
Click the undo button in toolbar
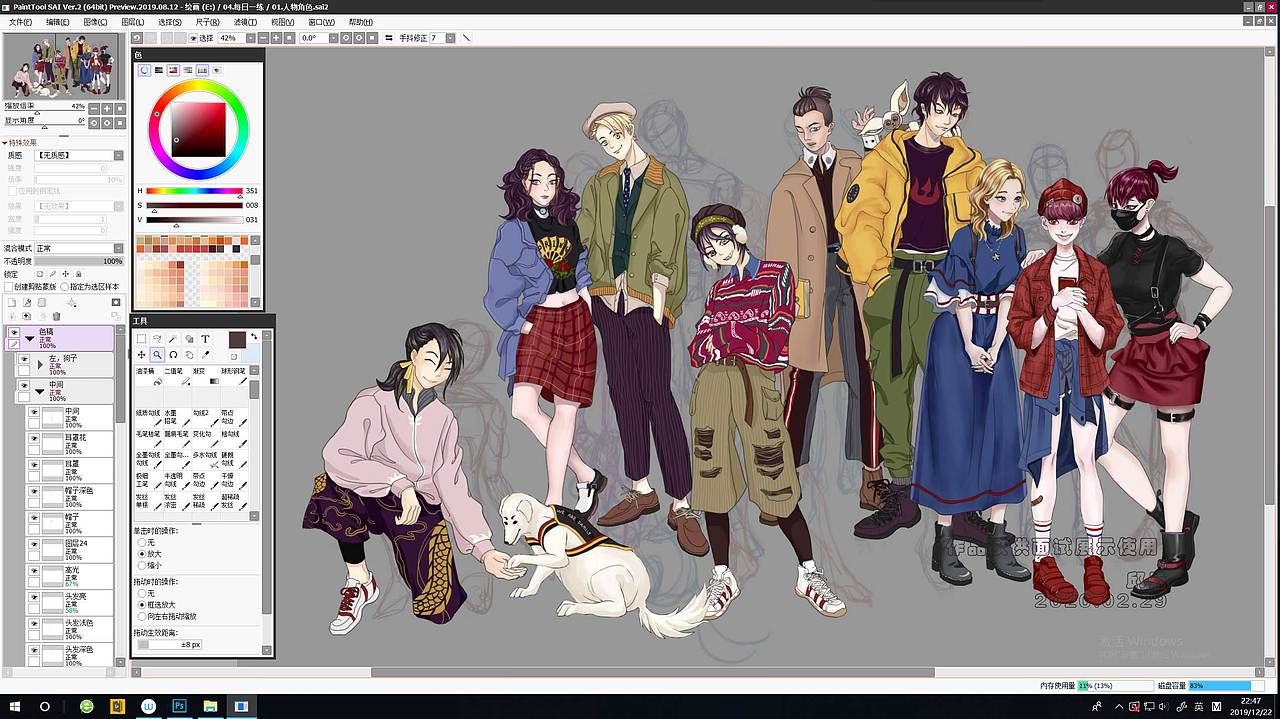click(137, 38)
